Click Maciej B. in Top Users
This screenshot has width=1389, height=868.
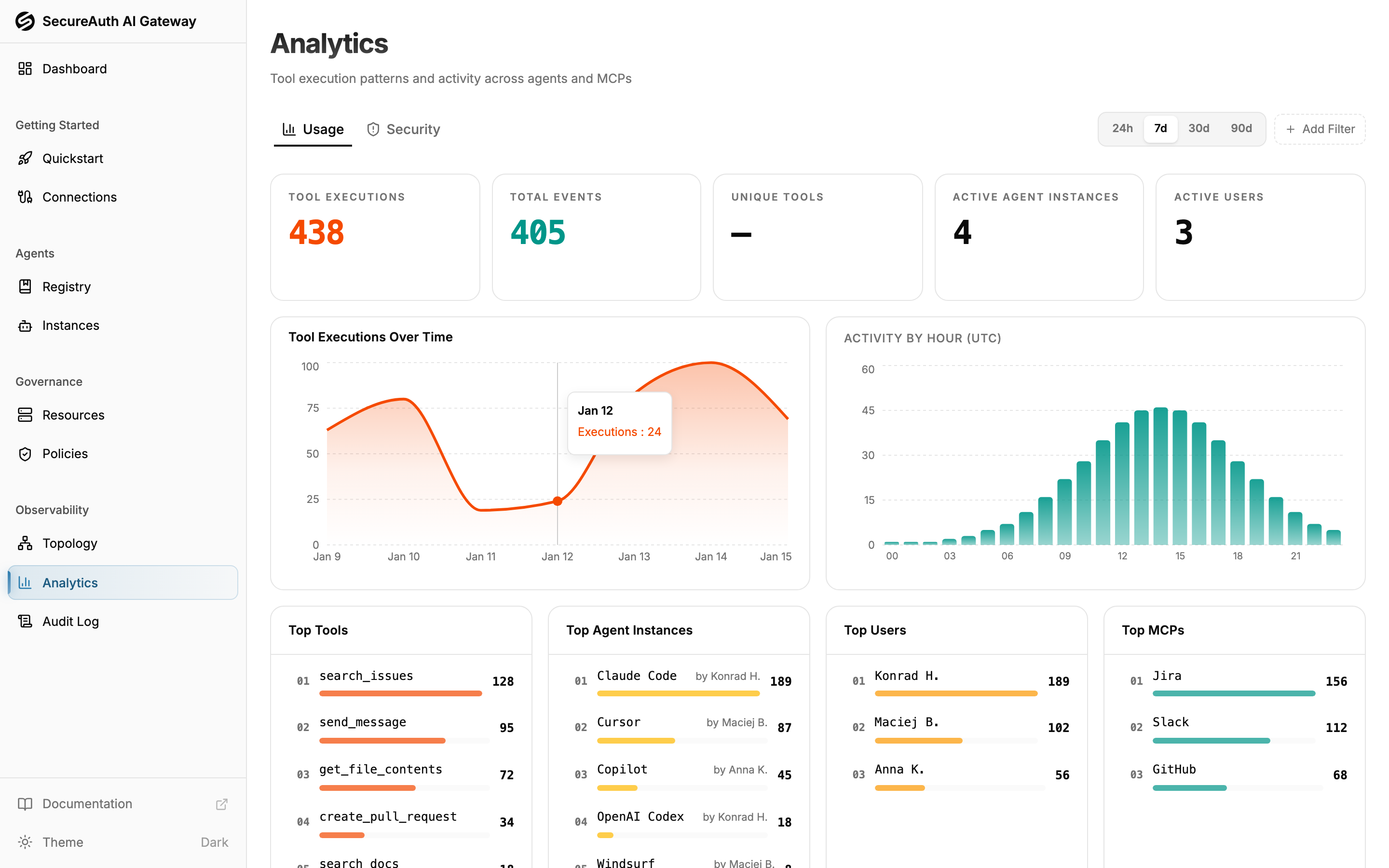pyautogui.click(x=957, y=730)
